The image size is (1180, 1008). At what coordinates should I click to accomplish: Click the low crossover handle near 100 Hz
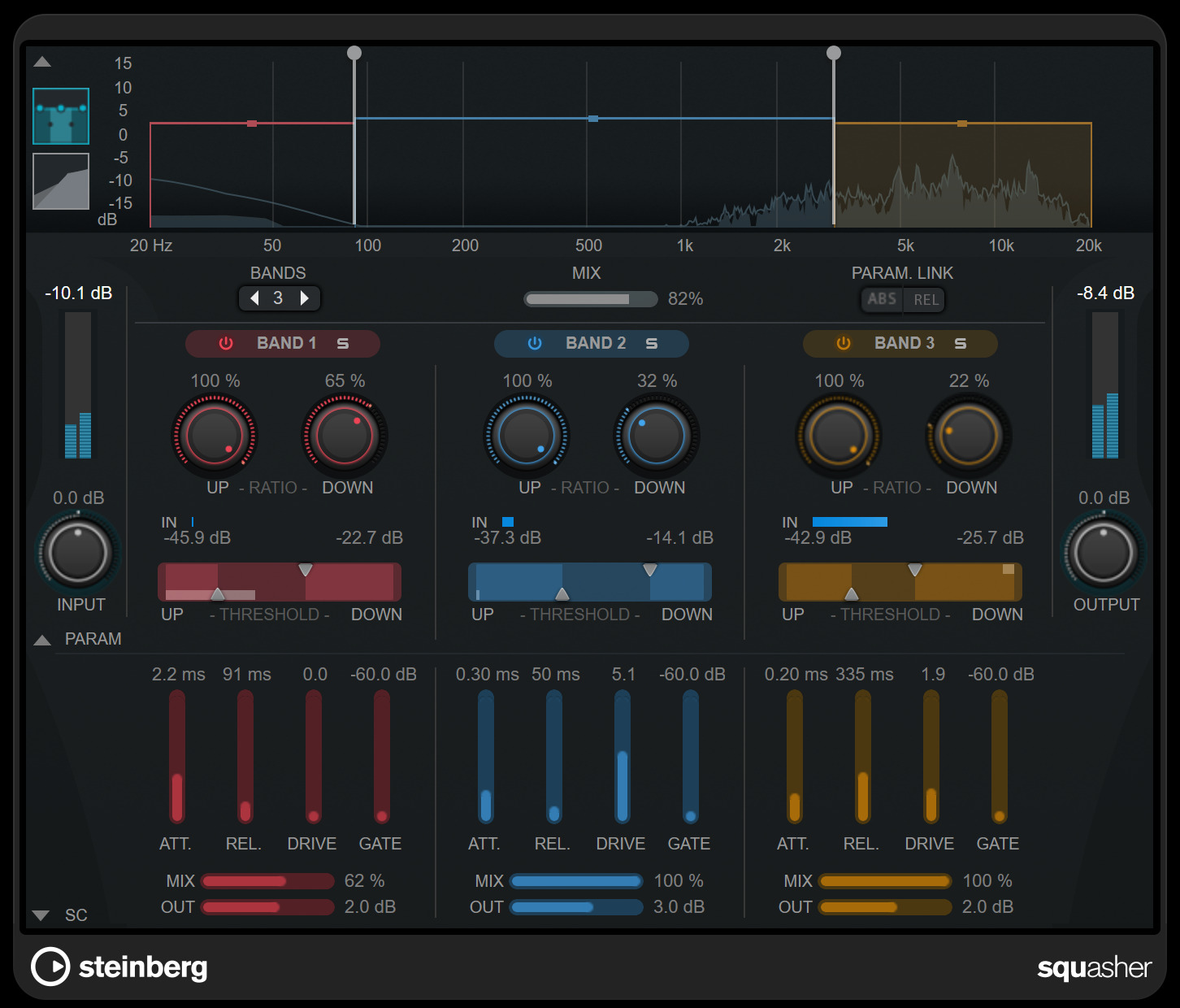point(354,53)
